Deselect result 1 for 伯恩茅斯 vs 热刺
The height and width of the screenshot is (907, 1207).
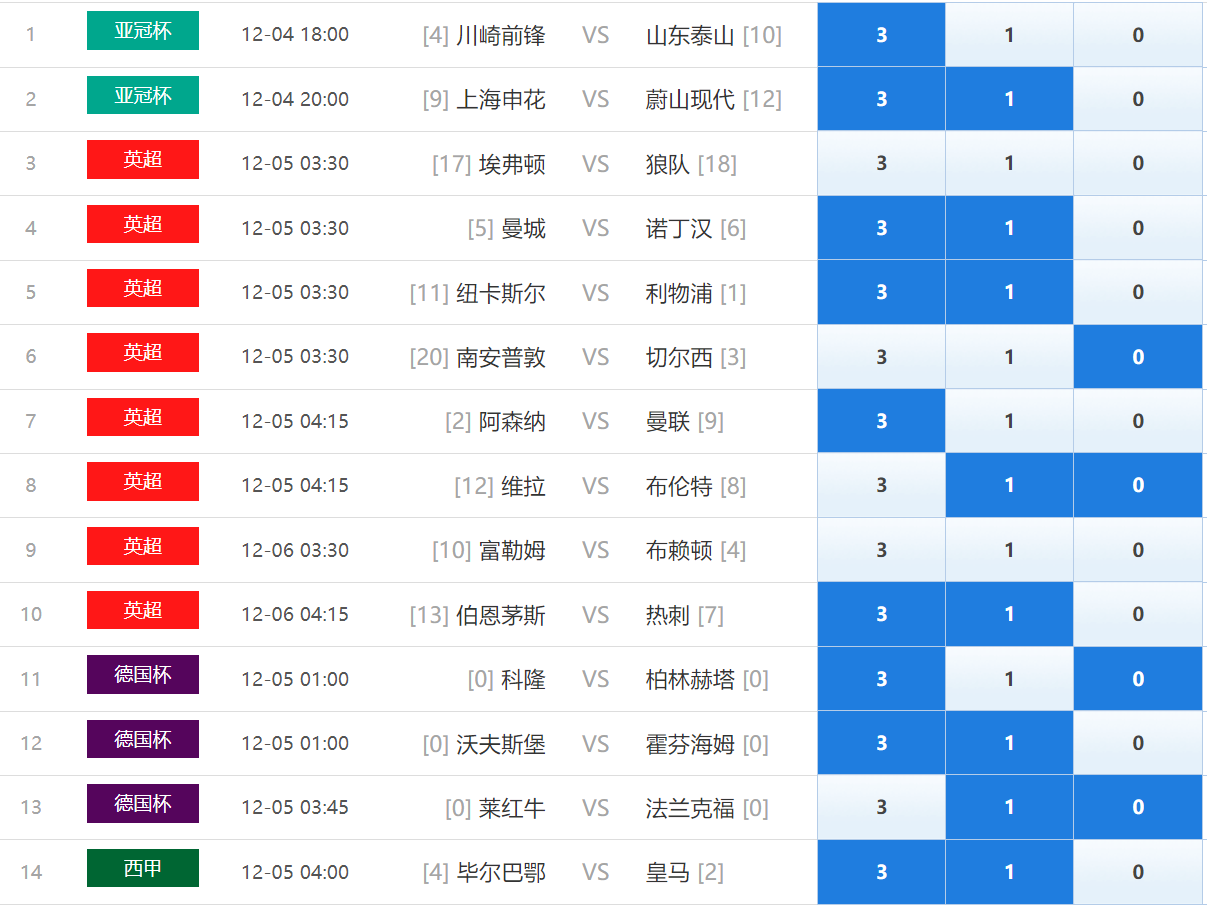coord(1009,614)
